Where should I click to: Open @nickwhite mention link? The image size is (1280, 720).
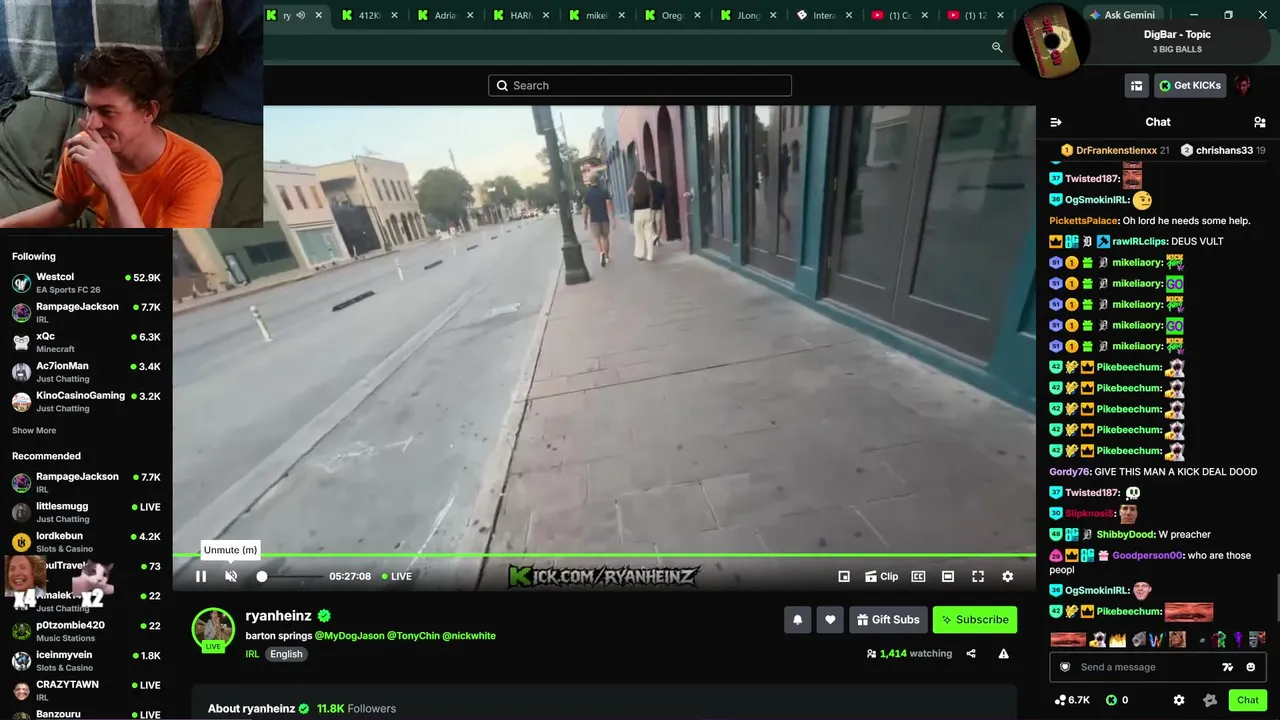469,636
